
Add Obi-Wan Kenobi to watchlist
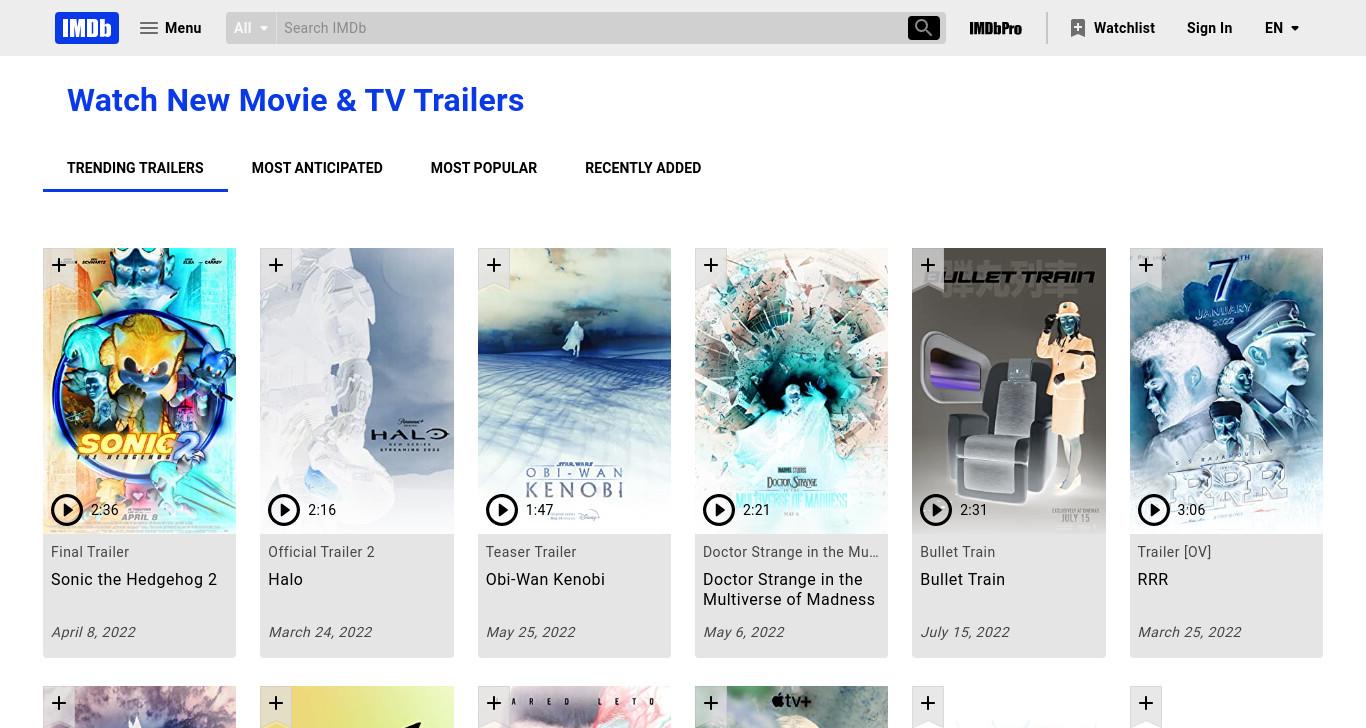[x=494, y=267]
